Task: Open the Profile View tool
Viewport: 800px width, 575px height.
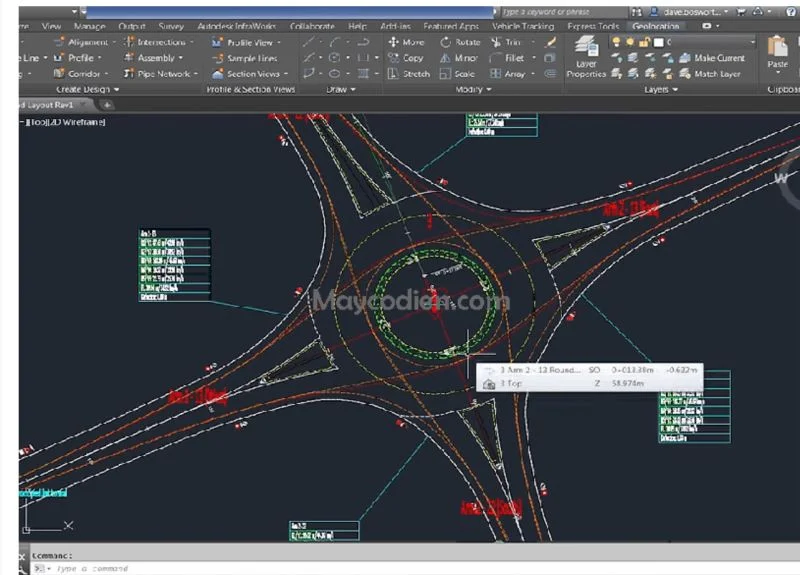Action: point(243,42)
